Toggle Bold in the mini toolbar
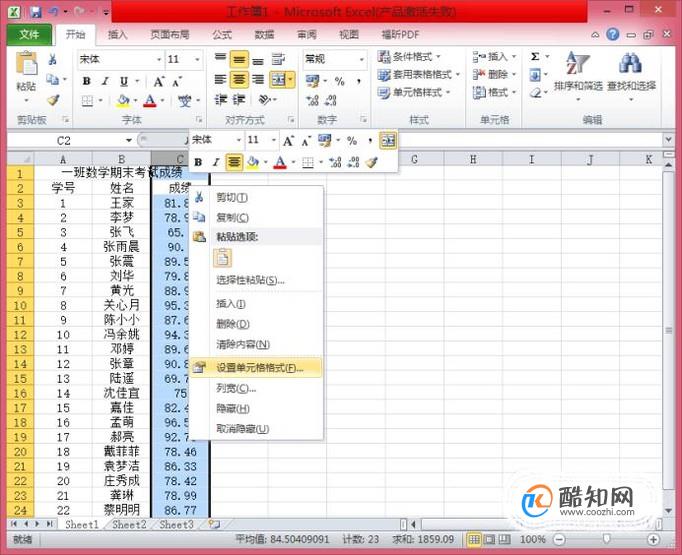The height and width of the screenshot is (555, 682). [198, 162]
